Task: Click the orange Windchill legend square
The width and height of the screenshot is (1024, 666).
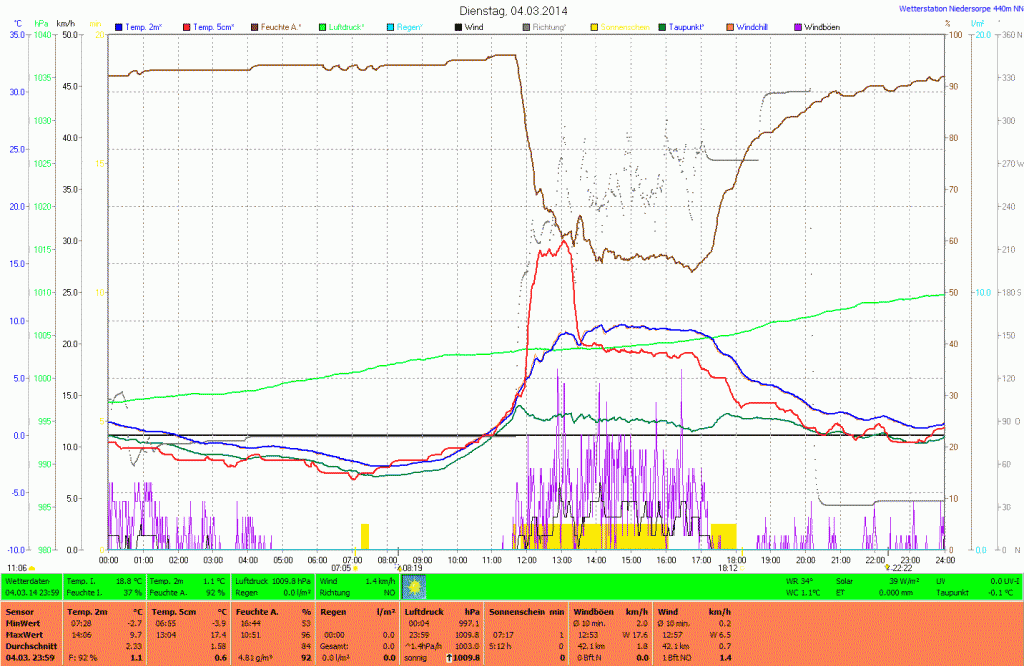Action: (729, 27)
